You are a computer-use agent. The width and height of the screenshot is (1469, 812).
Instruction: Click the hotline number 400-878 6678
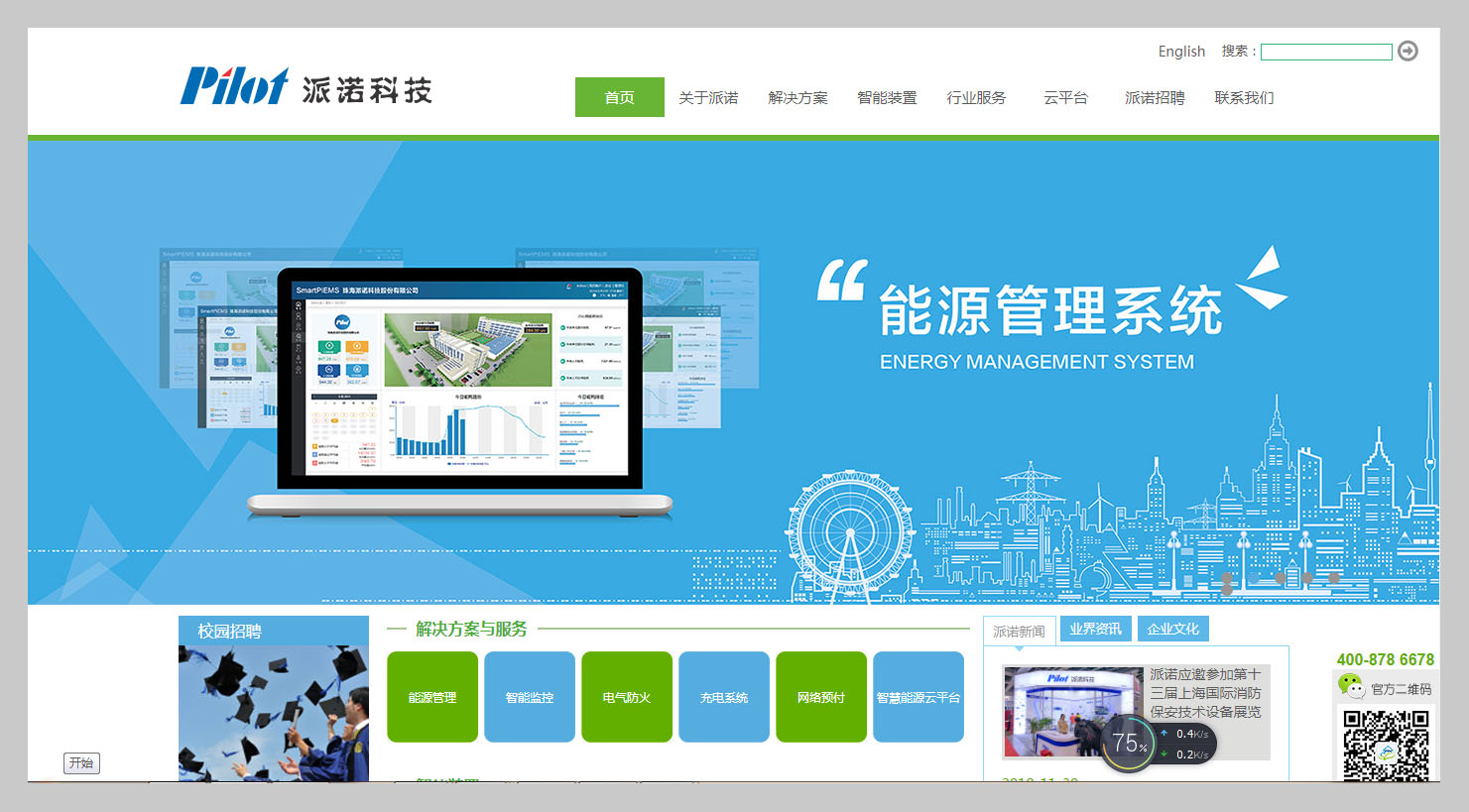click(x=1386, y=659)
